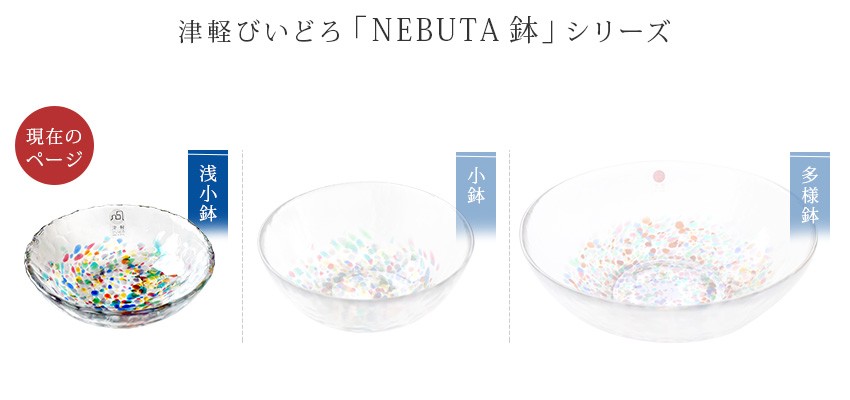The image size is (850, 400).
Task: Click the circular base of the 多様鉢 bowl
Action: (662, 281)
